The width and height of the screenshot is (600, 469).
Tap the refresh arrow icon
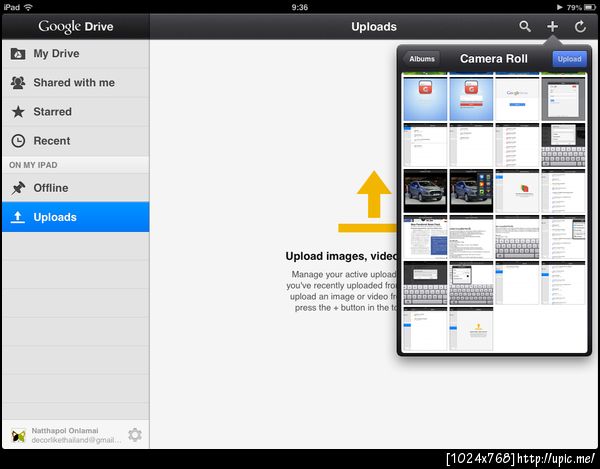580,26
